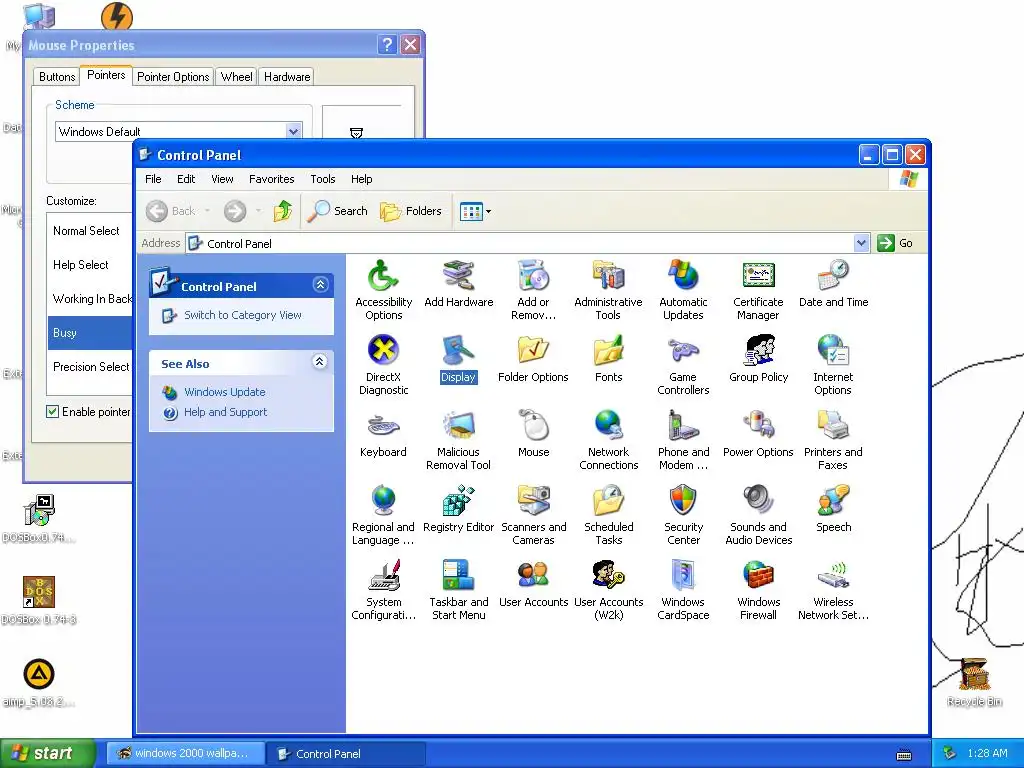Open Add or Remove Programs icon
Viewport: 1024px width, 768px height.
pyautogui.click(x=533, y=290)
